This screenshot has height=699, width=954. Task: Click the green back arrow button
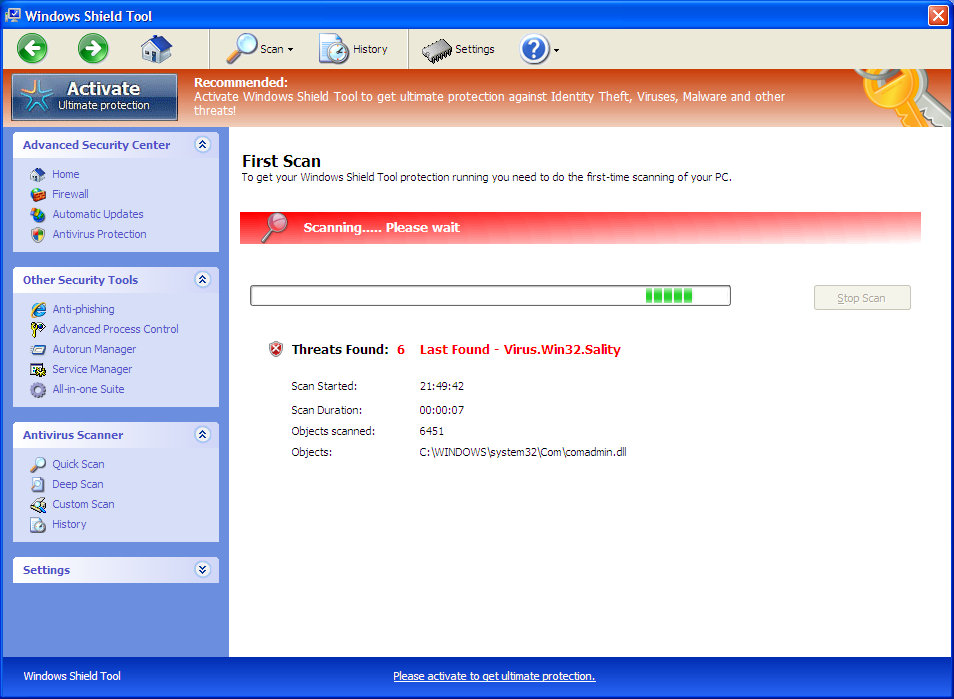(x=32, y=49)
